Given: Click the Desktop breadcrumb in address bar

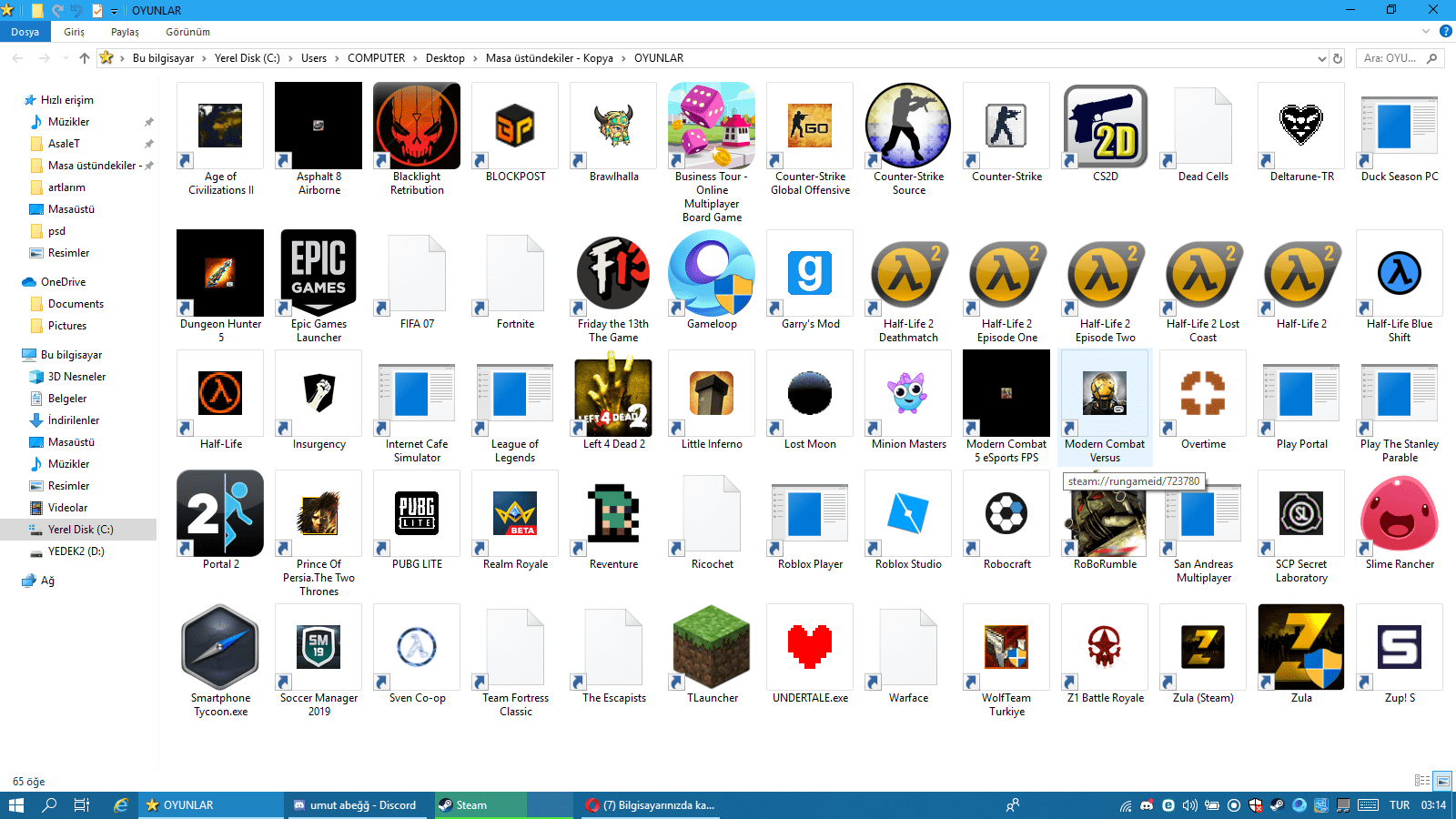Looking at the screenshot, I should tap(445, 58).
